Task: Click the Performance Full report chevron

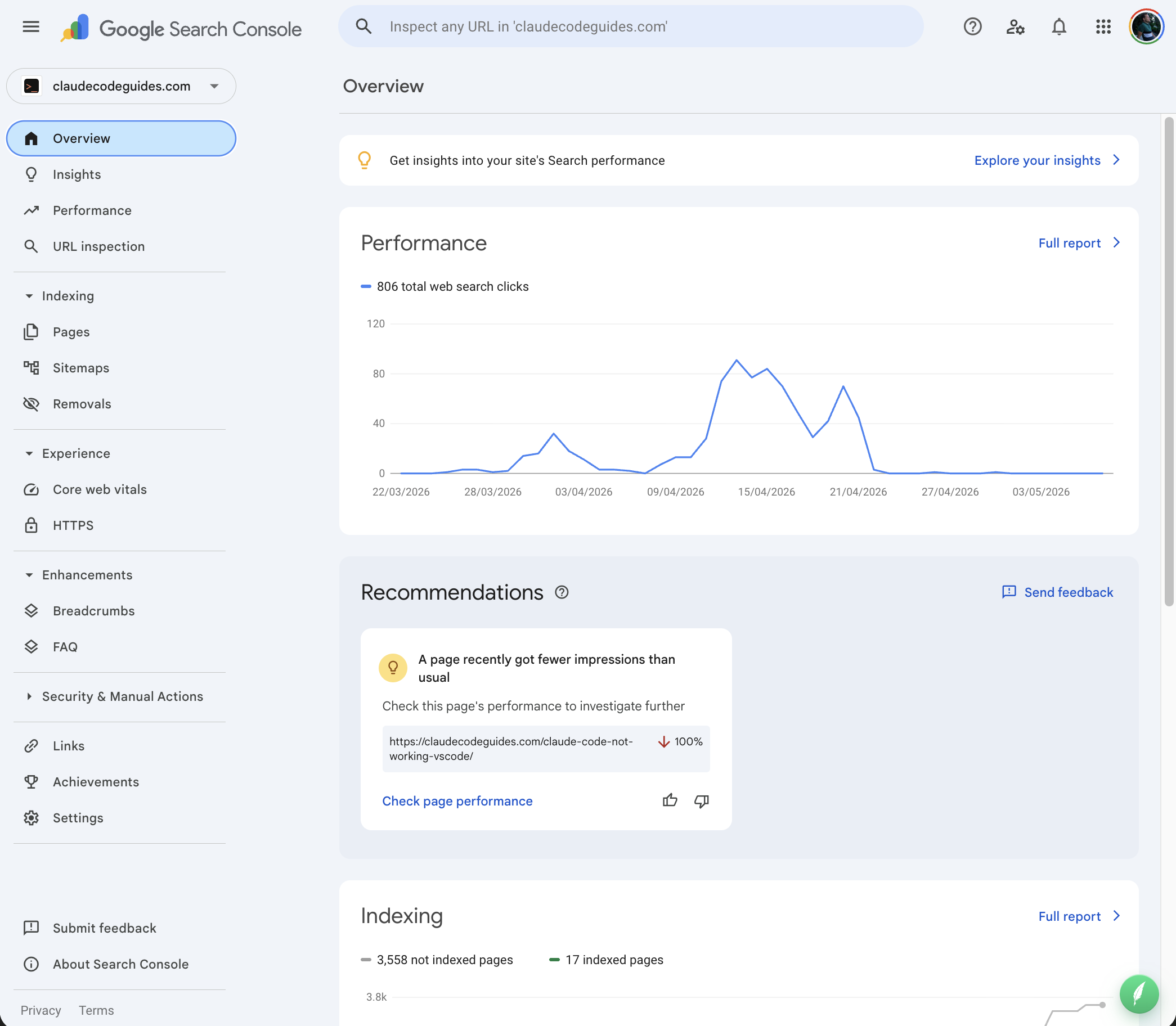Action: (1116, 243)
